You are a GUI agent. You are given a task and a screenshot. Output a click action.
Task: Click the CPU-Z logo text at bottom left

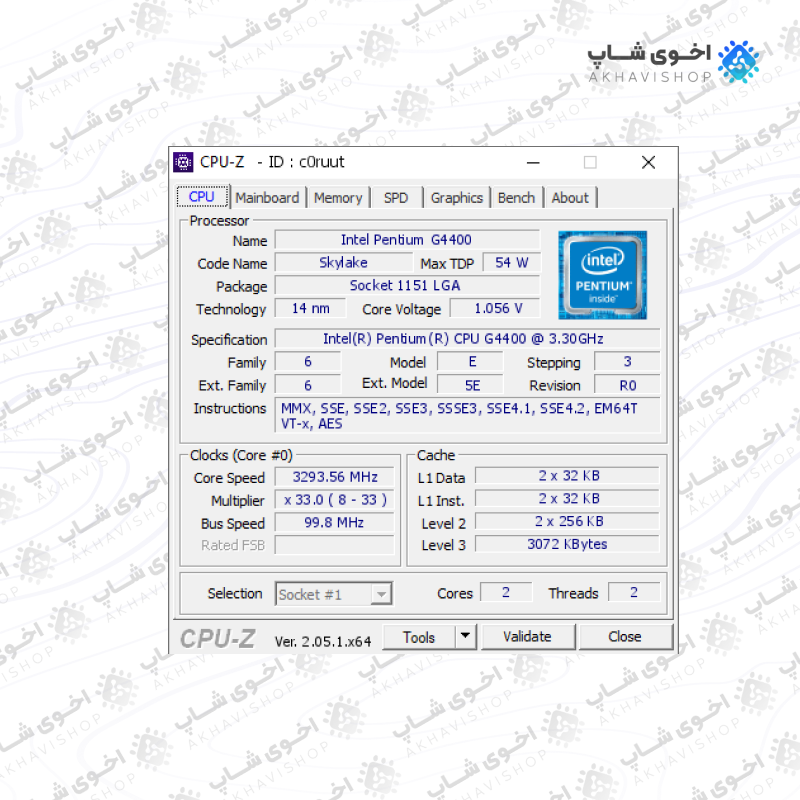point(218,639)
